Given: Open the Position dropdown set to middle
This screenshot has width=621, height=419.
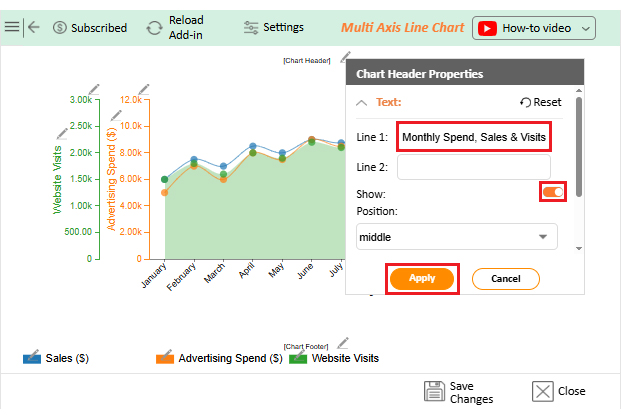Looking at the screenshot, I should 457,237.
